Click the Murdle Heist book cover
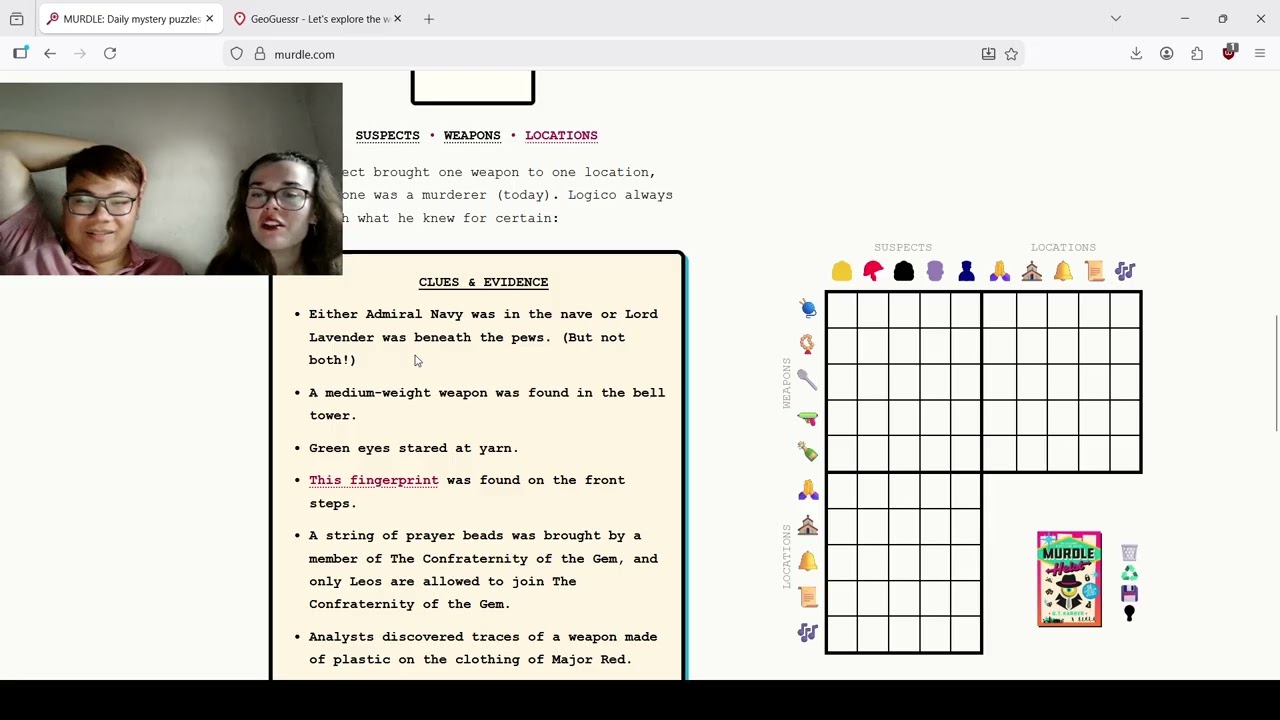The height and width of the screenshot is (720, 1280). click(x=1069, y=579)
